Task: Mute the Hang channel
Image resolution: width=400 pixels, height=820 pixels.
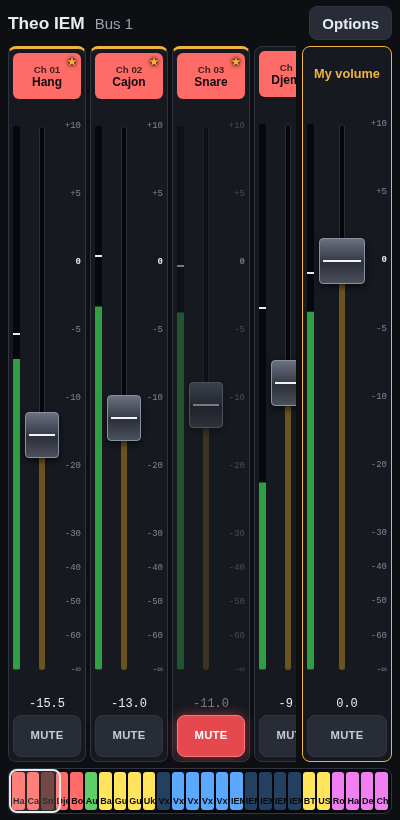Action: point(47,735)
